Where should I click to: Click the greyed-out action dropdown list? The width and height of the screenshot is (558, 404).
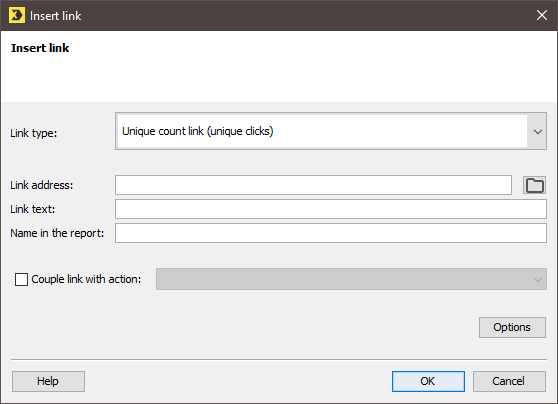point(351,279)
